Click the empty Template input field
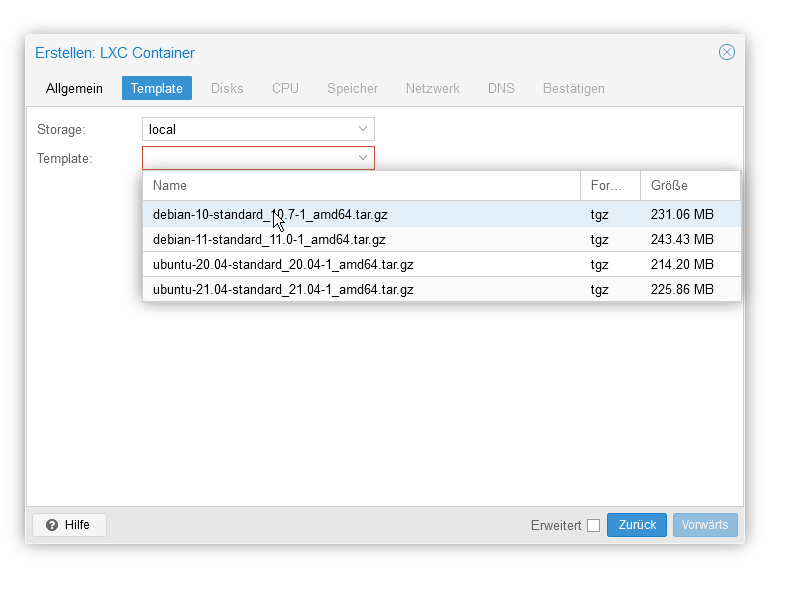Viewport: 788px width, 589px height. pos(249,158)
